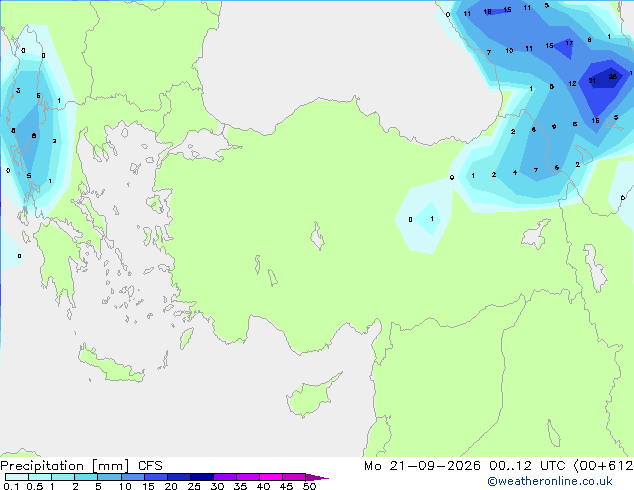Viewport: 634px width, 490px height.
Task: Click the '18' precipitation value near top
Action: point(487,12)
